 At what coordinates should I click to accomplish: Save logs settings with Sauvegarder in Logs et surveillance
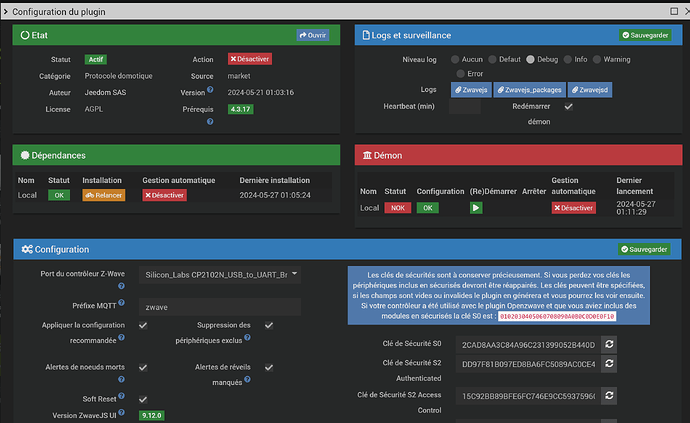click(645, 35)
